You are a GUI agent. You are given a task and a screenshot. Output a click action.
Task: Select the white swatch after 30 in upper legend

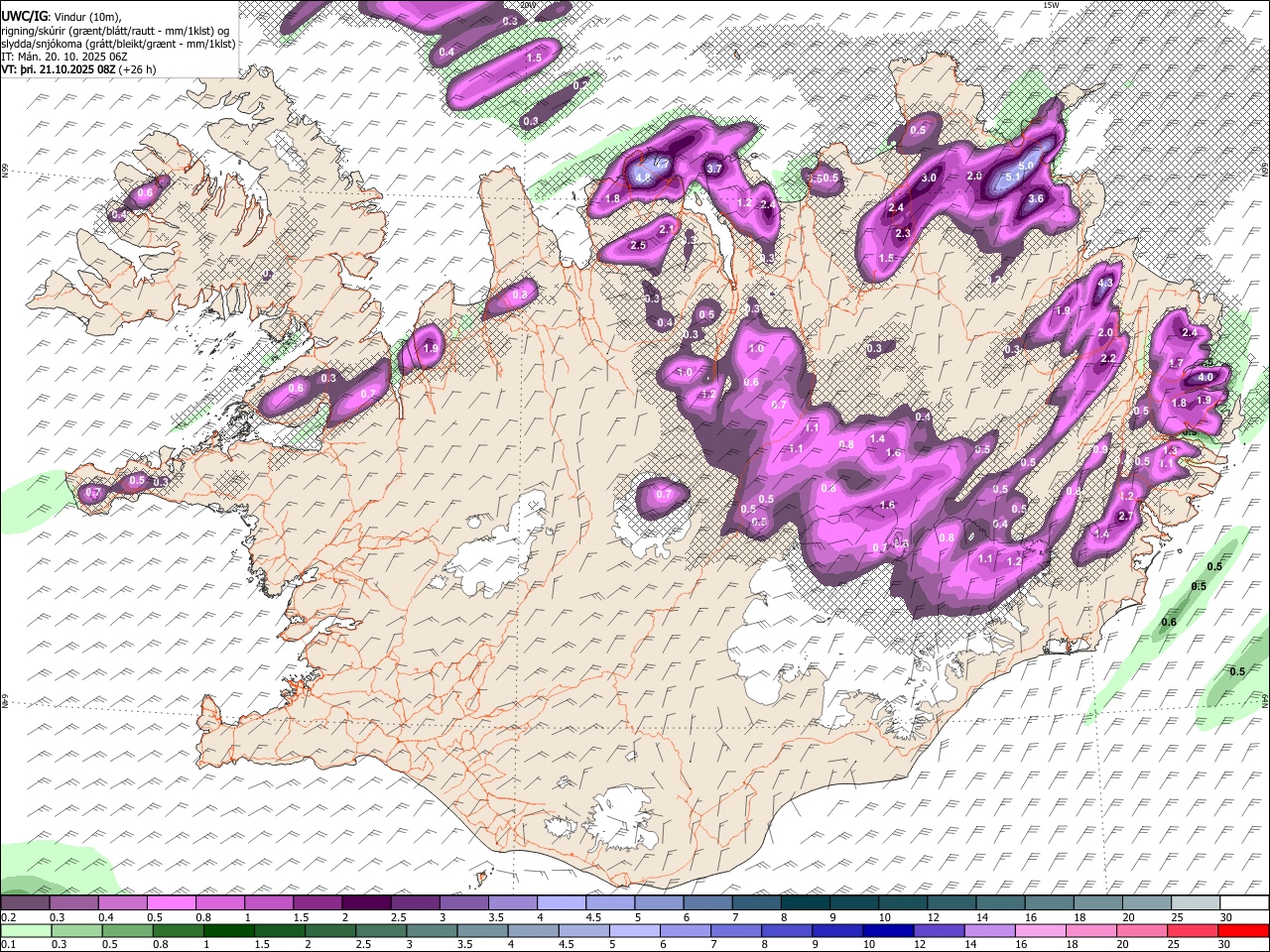[x=1242, y=902]
